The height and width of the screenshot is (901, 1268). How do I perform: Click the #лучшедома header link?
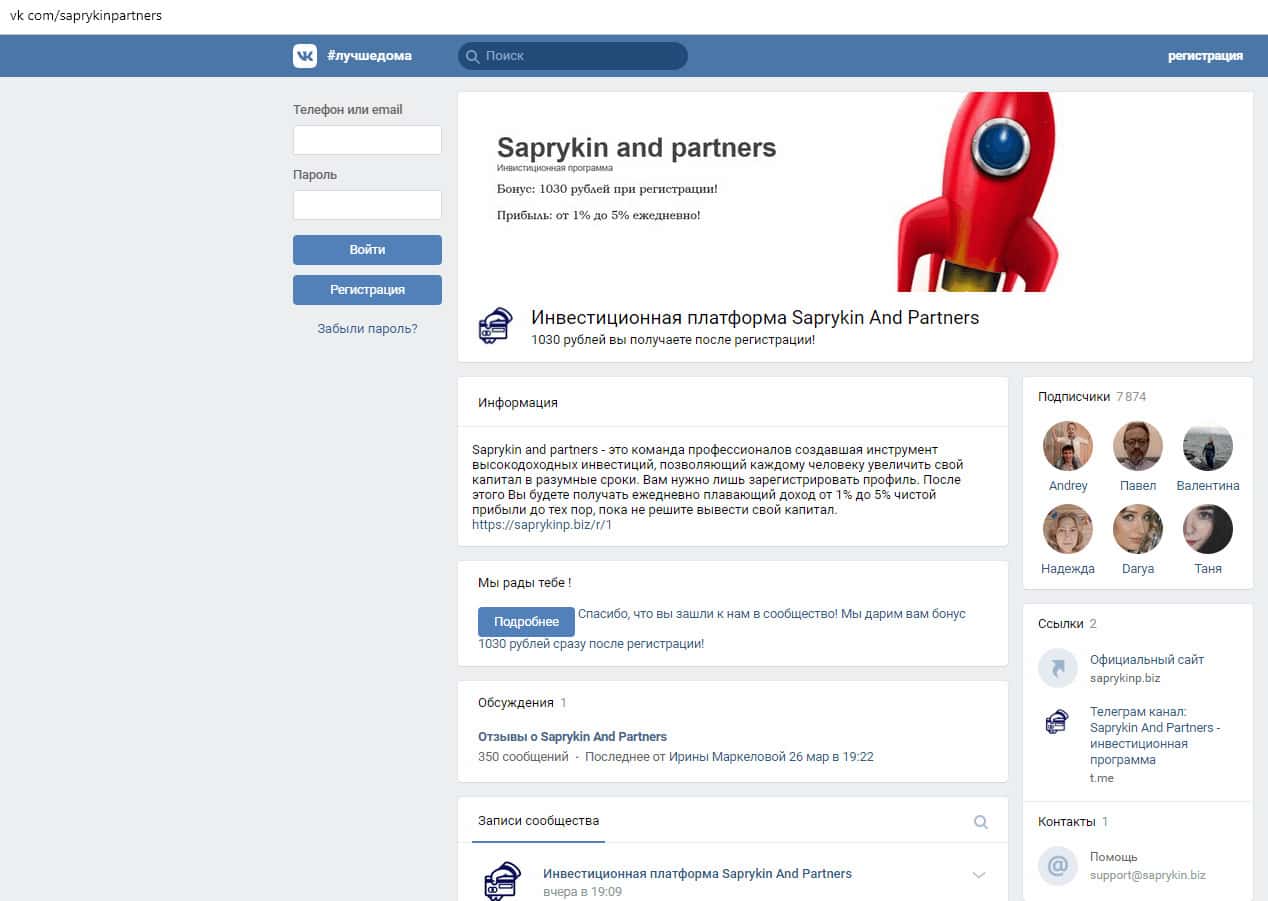(x=369, y=56)
